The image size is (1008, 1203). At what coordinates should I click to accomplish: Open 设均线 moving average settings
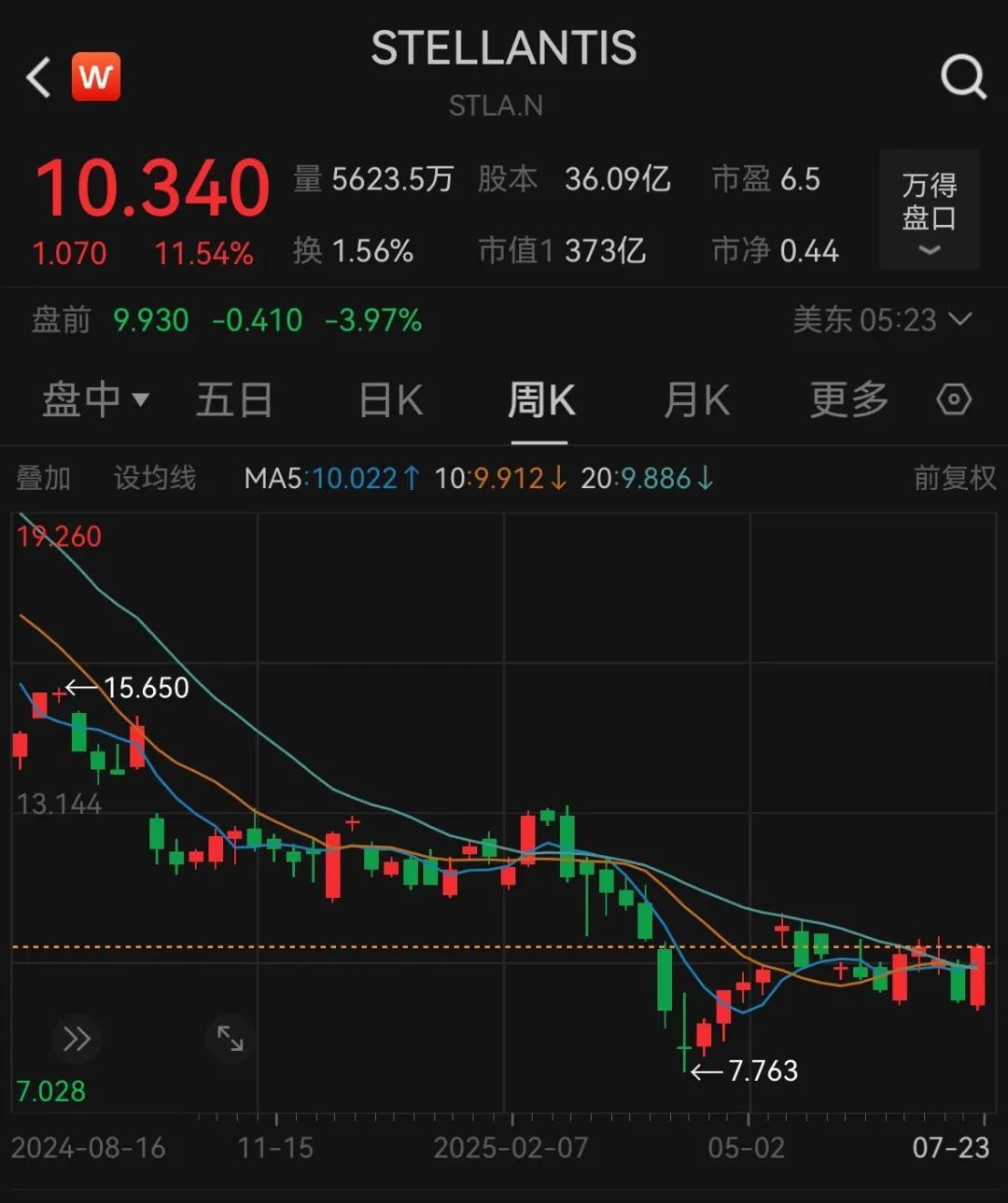click(x=154, y=478)
